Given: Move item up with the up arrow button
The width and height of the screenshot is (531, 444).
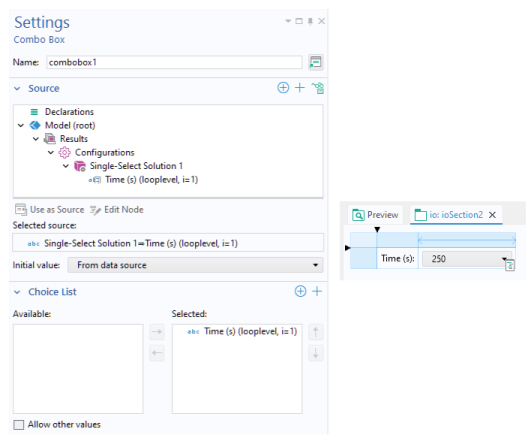Looking at the screenshot, I should 315,332.
